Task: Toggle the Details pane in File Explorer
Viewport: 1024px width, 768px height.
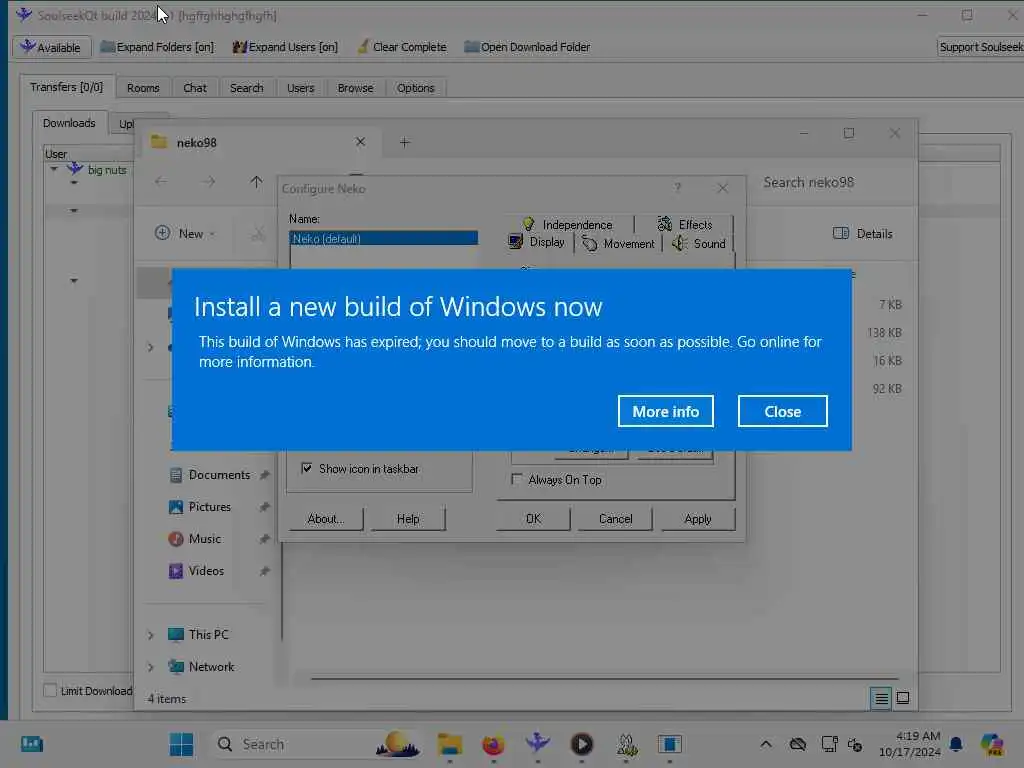Action: click(x=862, y=233)
